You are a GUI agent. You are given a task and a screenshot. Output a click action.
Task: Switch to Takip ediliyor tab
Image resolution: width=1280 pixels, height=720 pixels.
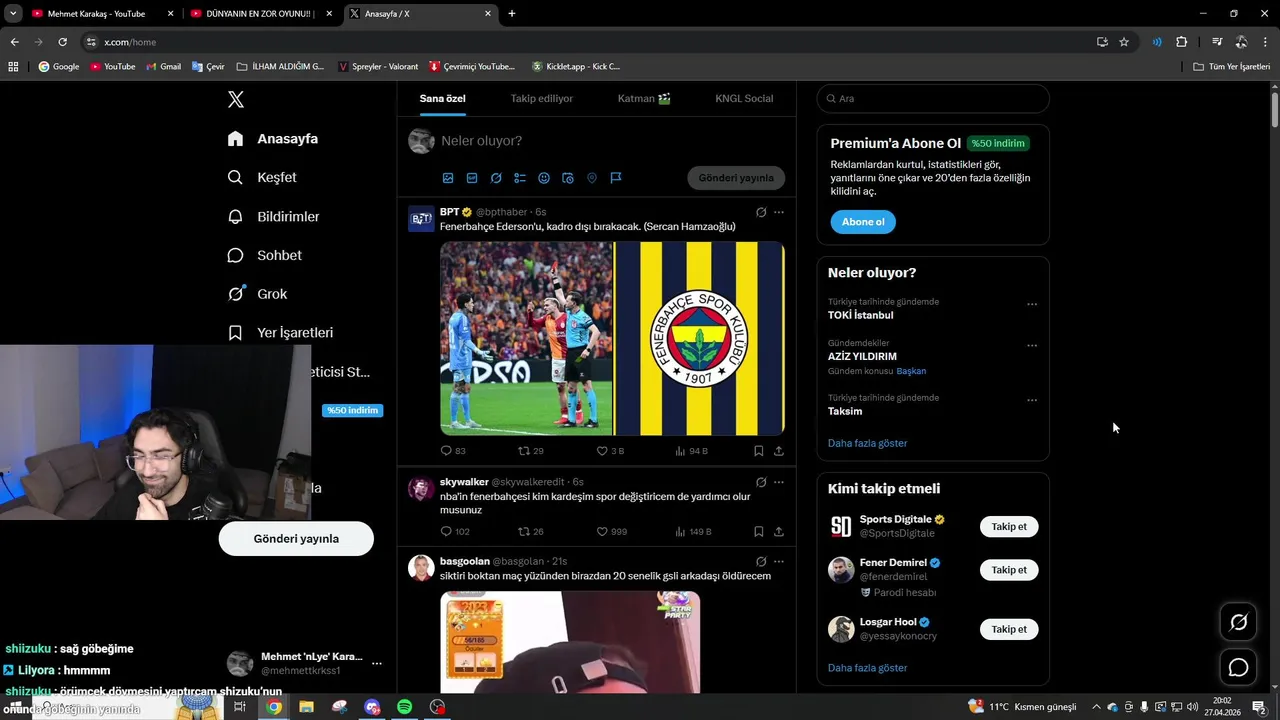[x=542, y=98]
